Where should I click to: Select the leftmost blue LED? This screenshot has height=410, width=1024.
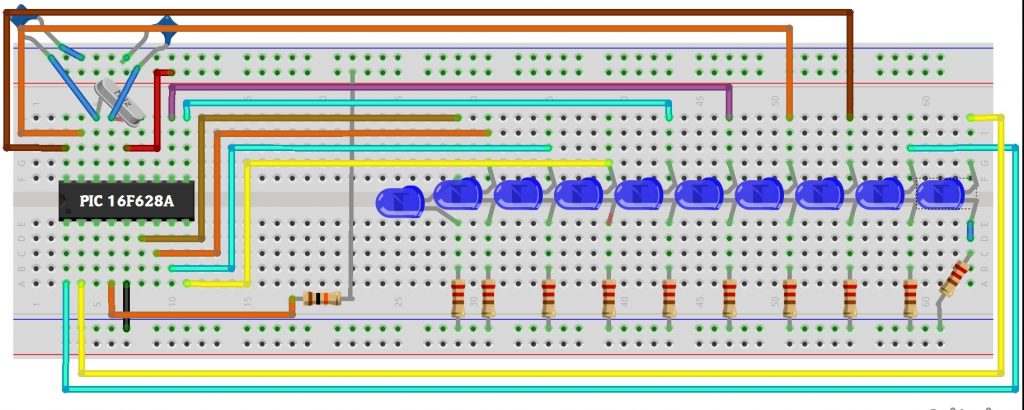click(400, 202)
